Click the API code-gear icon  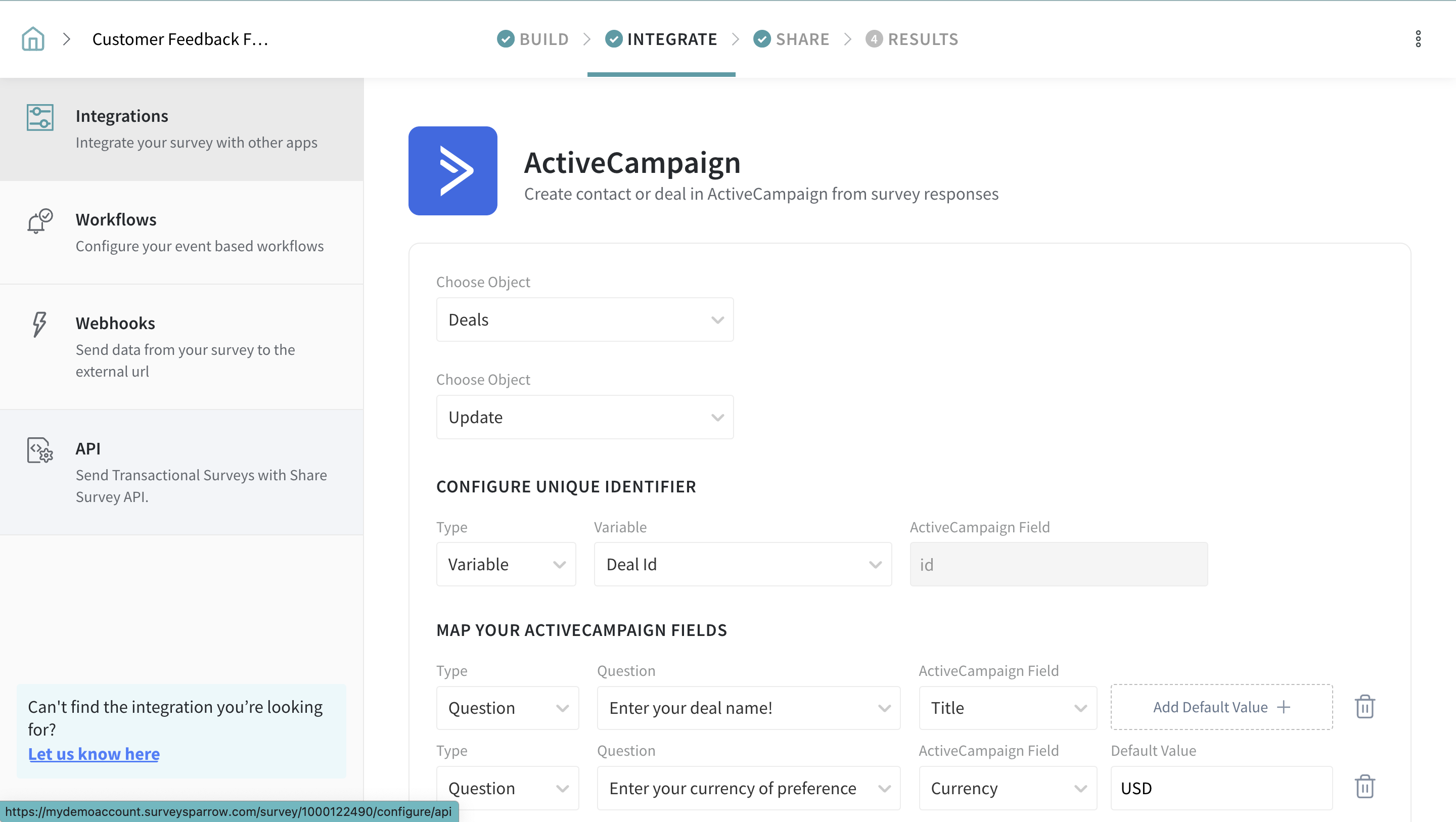[39, 450]
